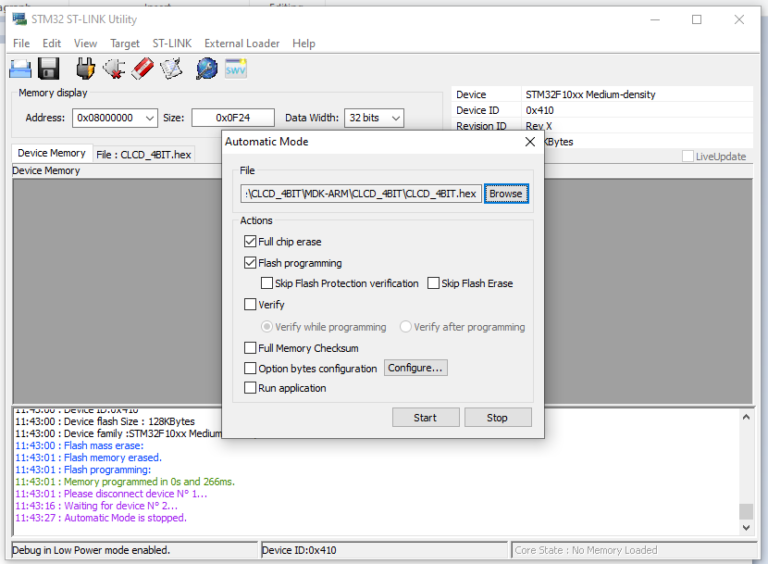Click the Save file floppy disk icon
This screenshot has width=768, height=564.
(x=49, y=69)
